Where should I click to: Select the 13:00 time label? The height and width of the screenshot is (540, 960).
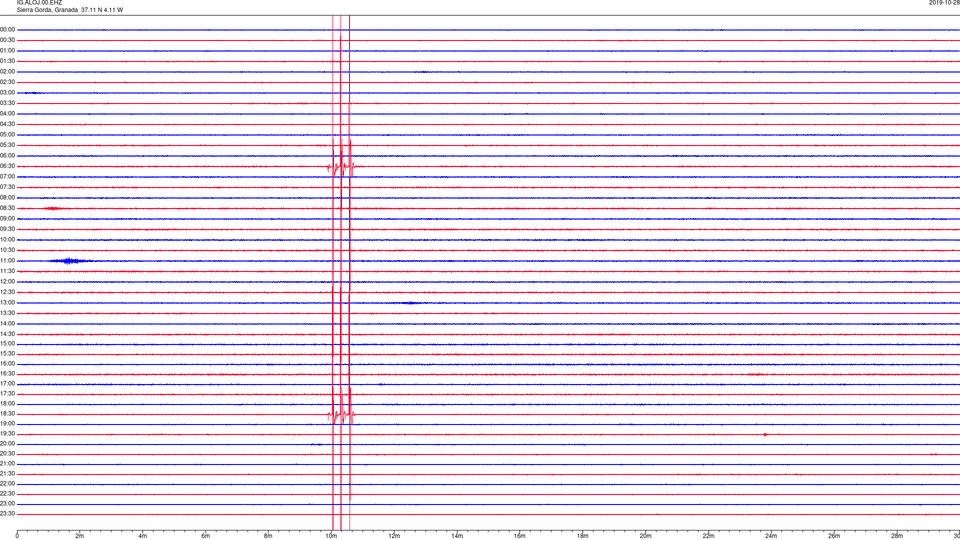(7, 302)
